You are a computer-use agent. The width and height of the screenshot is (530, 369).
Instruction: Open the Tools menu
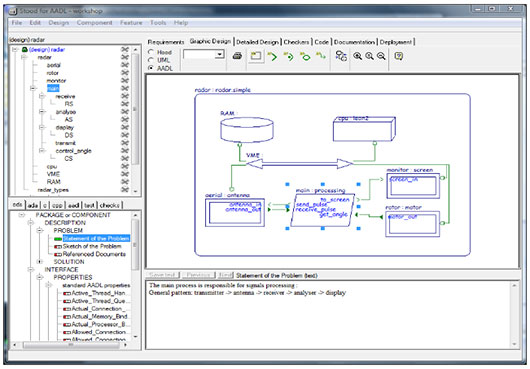(x=158, y=23)
